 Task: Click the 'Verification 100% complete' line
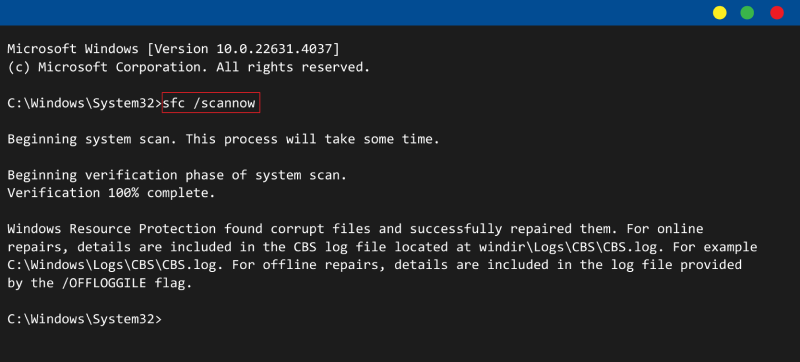pos(111,193)
